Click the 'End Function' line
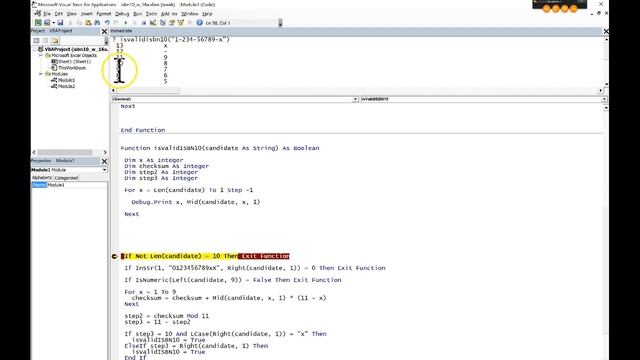 (143, 130)
